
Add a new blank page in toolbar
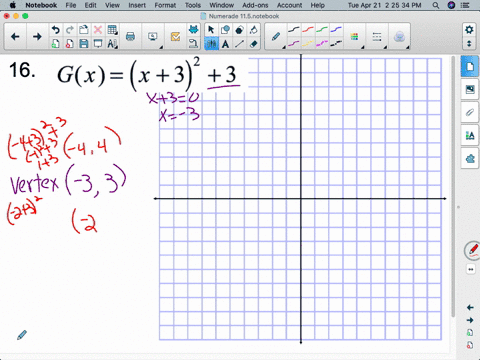pos(56,44)
